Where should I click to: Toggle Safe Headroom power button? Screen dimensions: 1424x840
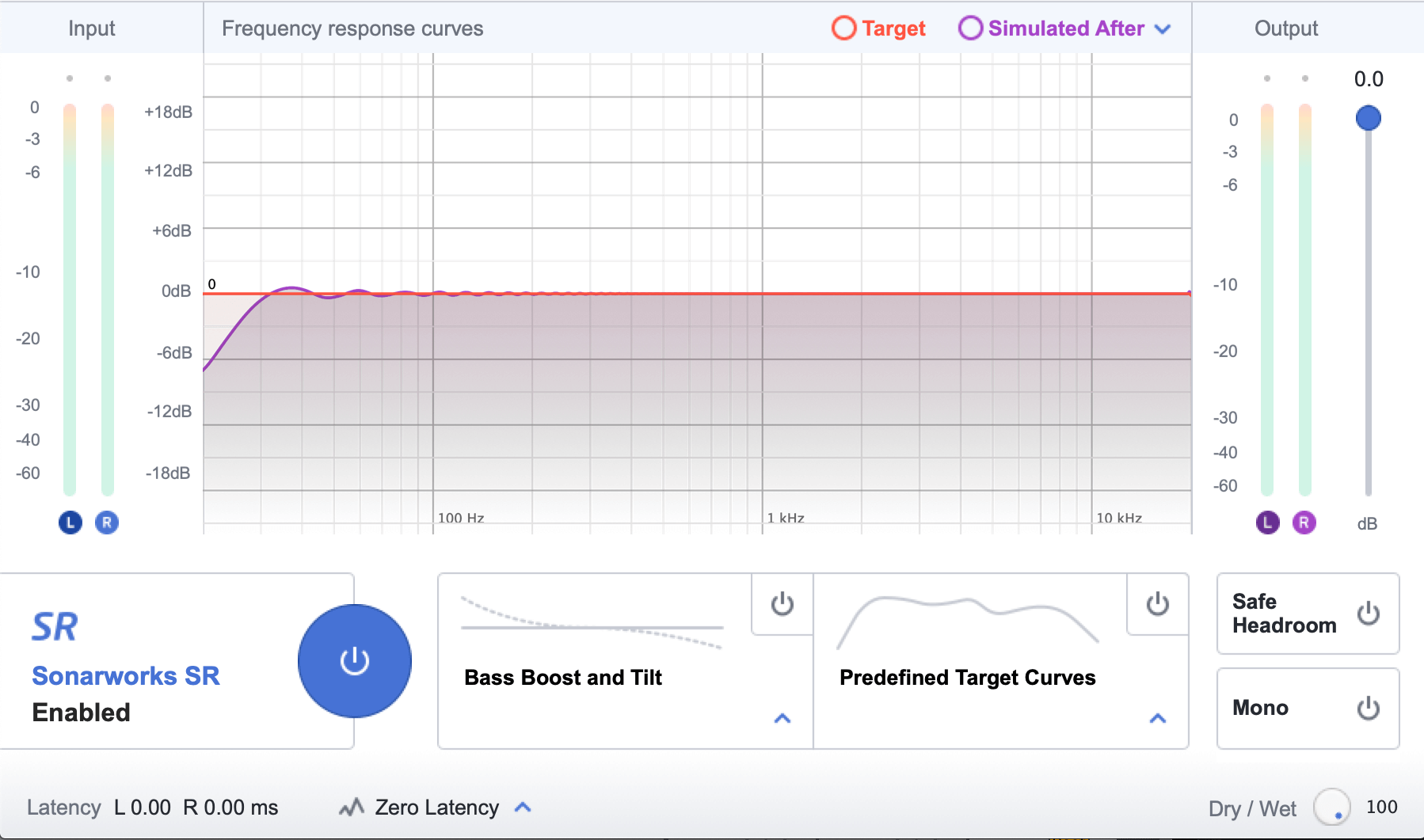tap(1368, 614)
